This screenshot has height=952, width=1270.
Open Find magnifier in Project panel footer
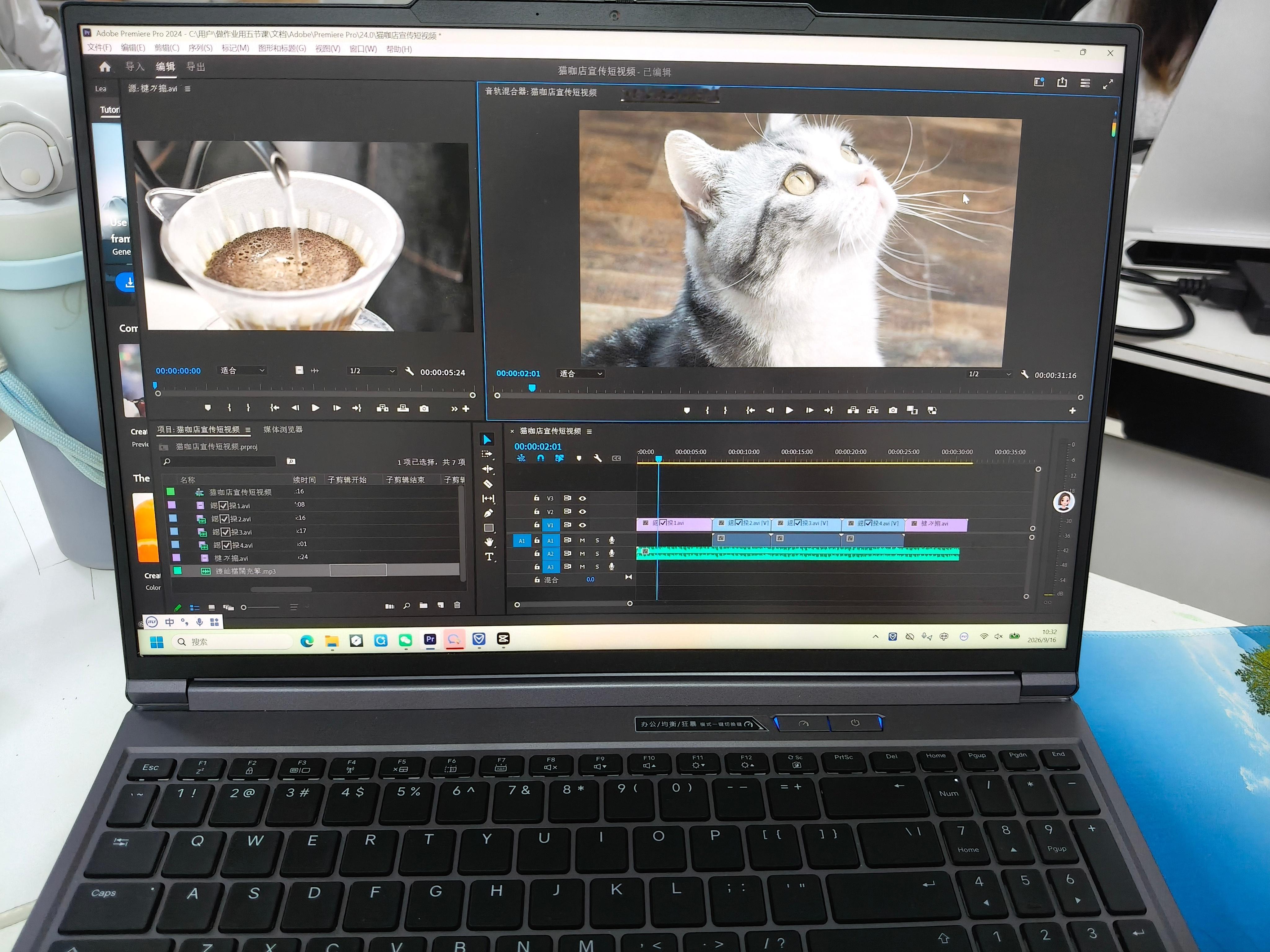[406, 606]
